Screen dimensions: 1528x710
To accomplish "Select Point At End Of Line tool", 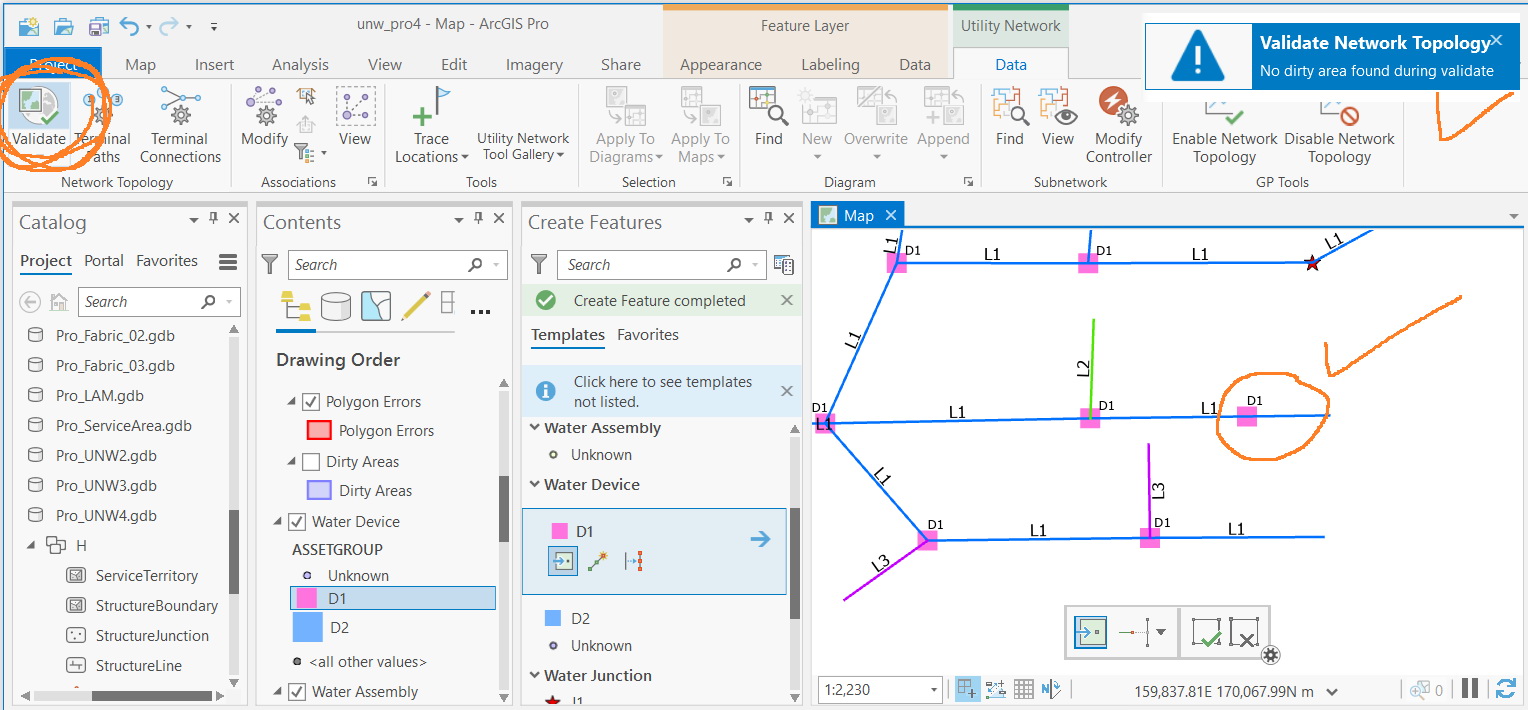I will pos(598,561).
